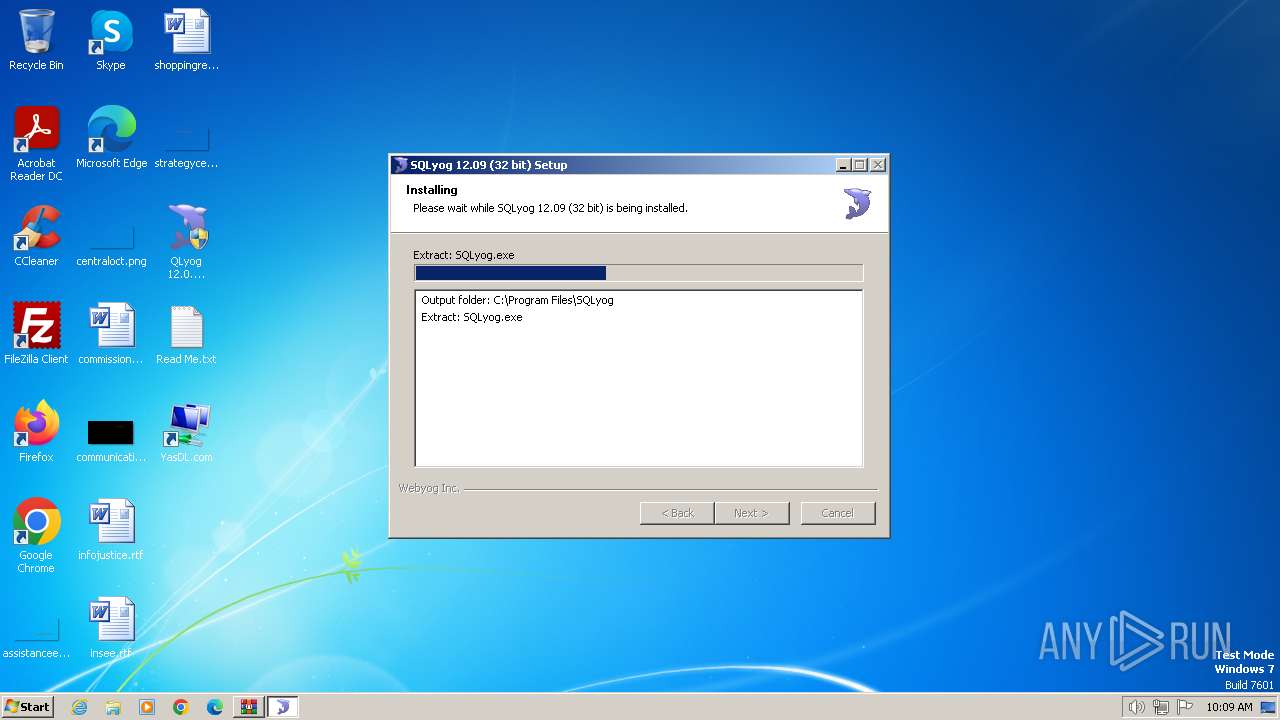Open the infojustice.rtf document
This screenshot has height=720, width=1280.
(x=111, y=531)
